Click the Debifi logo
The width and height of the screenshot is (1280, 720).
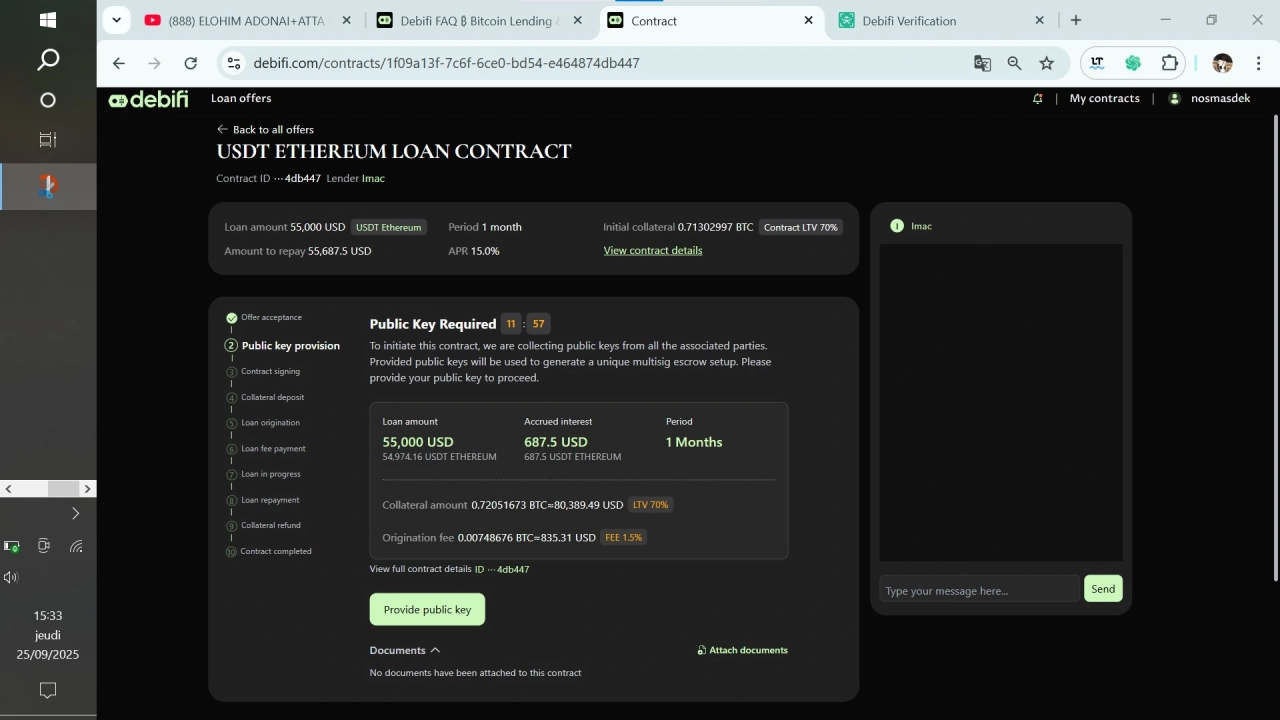click(148, 99)
